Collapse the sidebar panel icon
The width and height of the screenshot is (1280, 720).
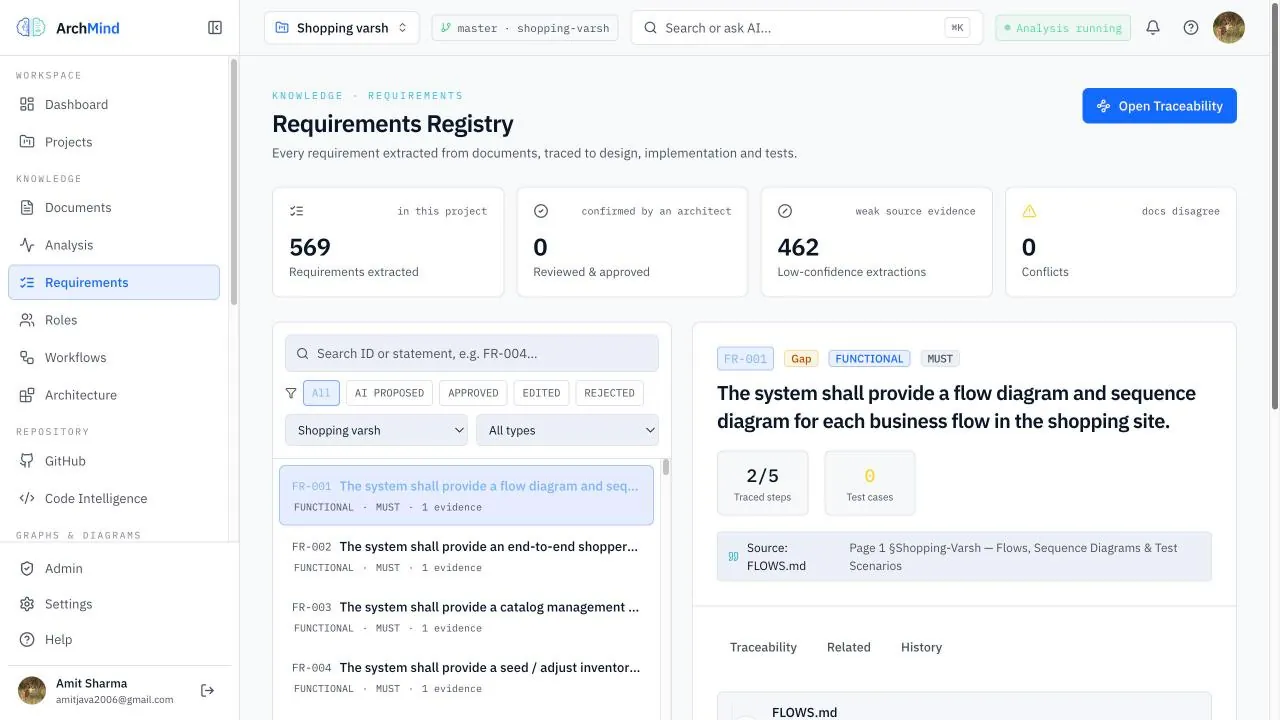(215, 28)
